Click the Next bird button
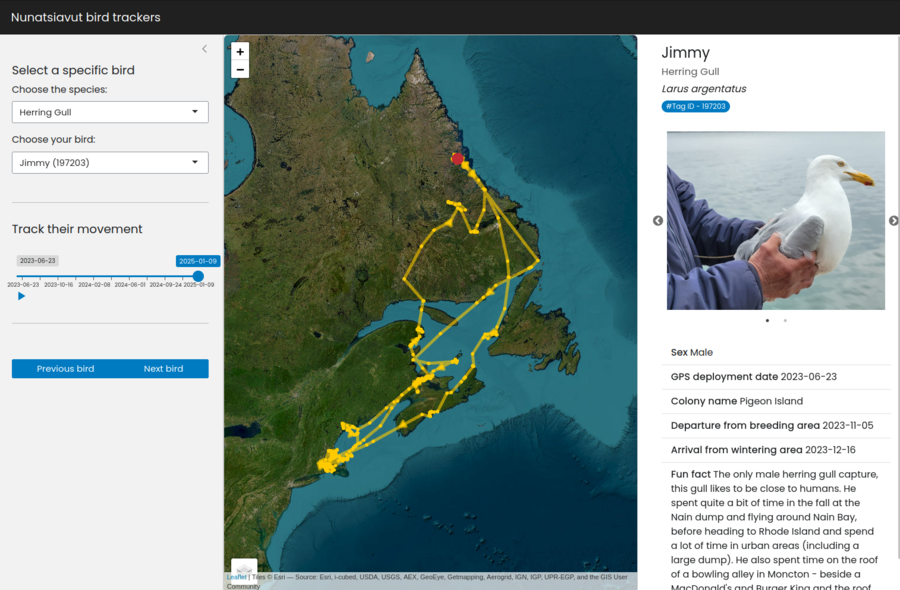Viewport: 900px width, 590px height. pos(163,368)
